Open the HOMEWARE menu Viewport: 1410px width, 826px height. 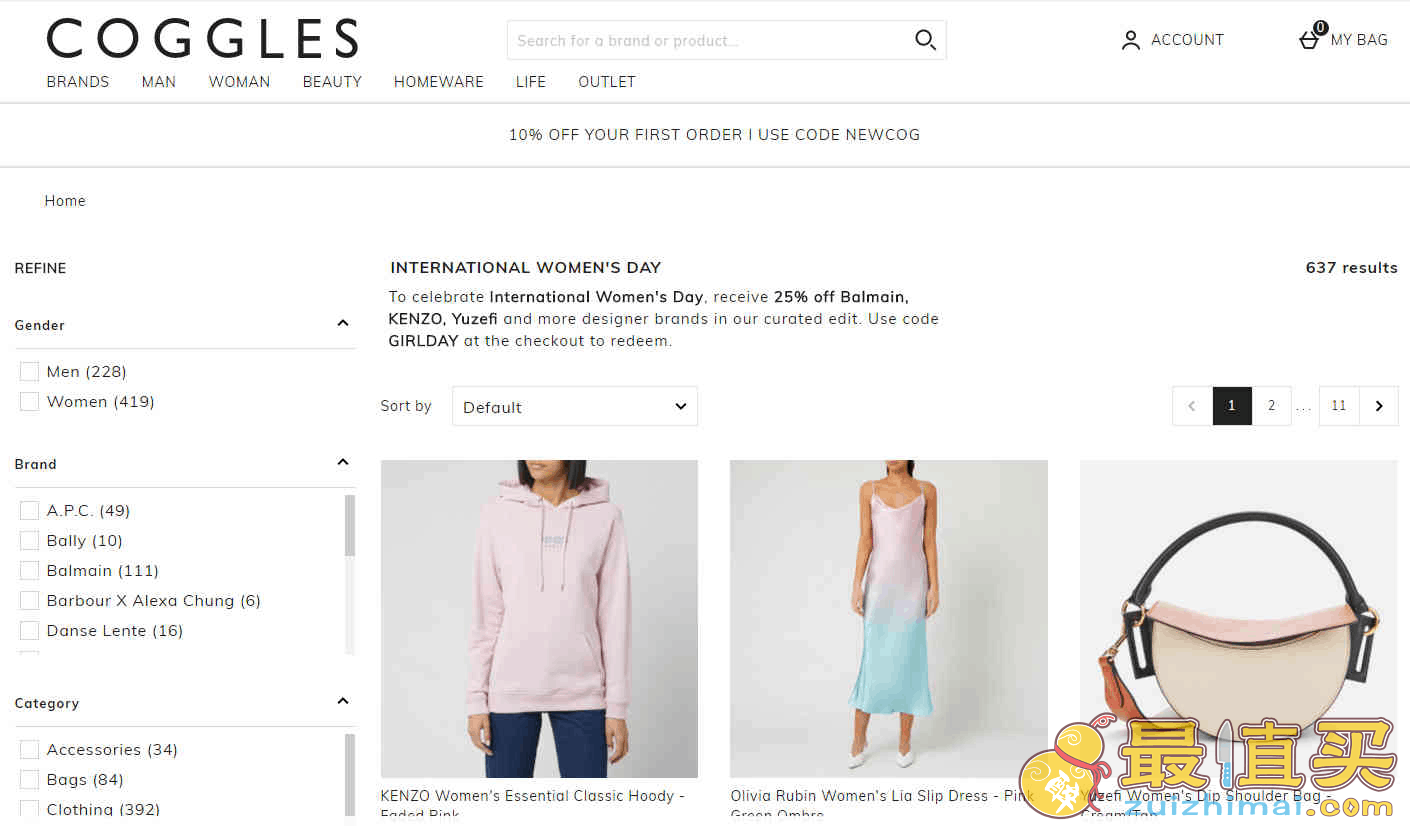[439, 82]
